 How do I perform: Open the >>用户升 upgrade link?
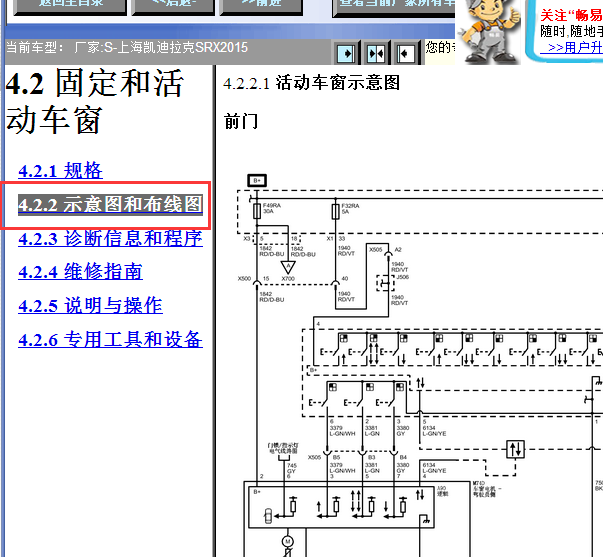(571, 48)
